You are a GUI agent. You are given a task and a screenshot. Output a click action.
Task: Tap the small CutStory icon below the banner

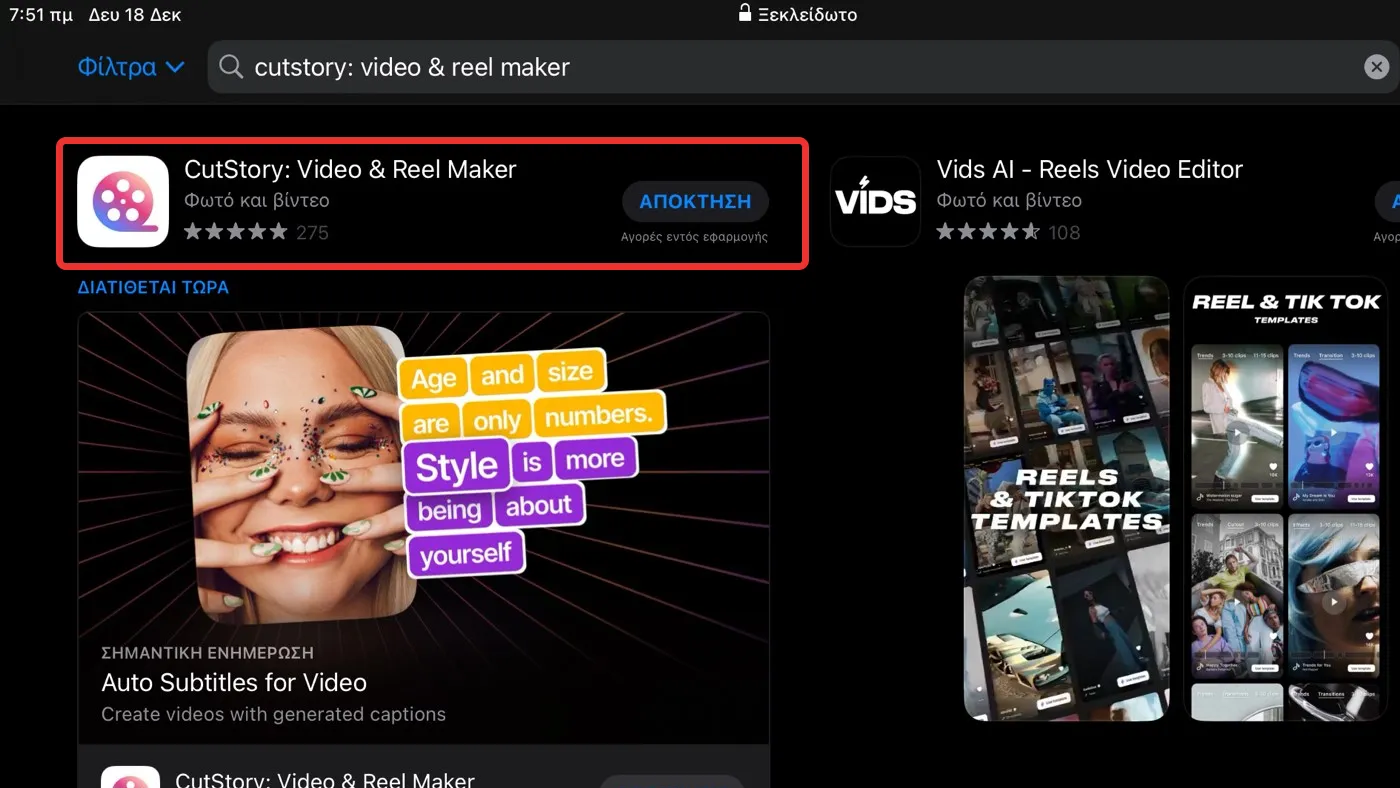coord(130,777)
